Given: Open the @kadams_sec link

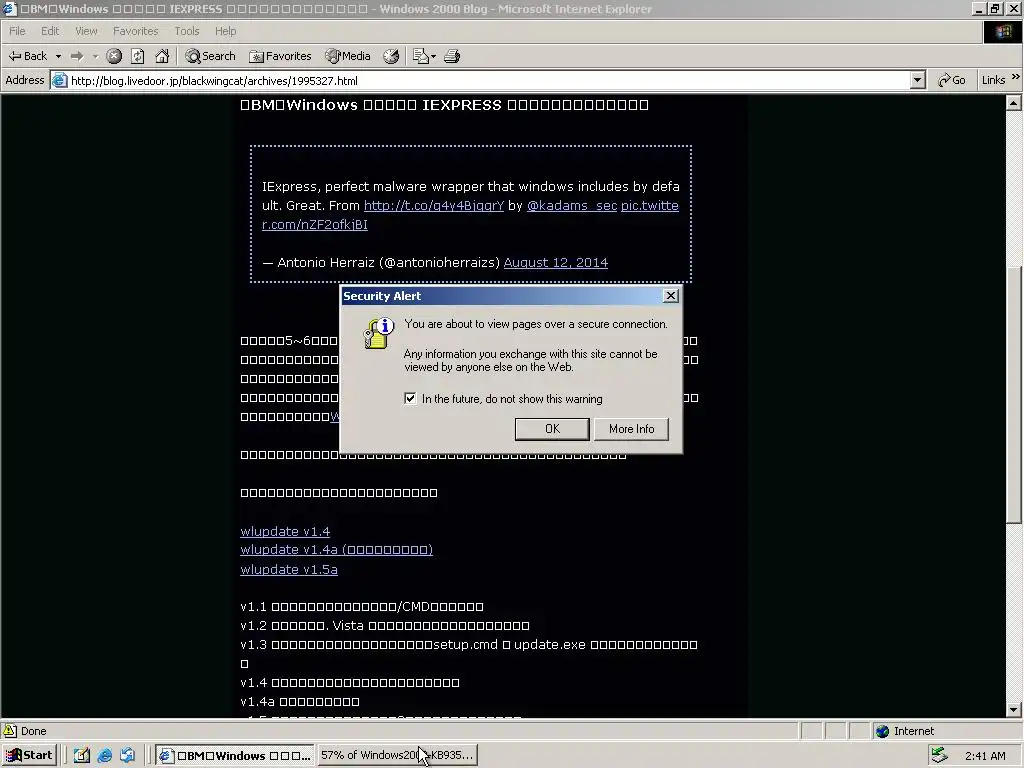Looking at the screenshot, I should pos(571,205).
